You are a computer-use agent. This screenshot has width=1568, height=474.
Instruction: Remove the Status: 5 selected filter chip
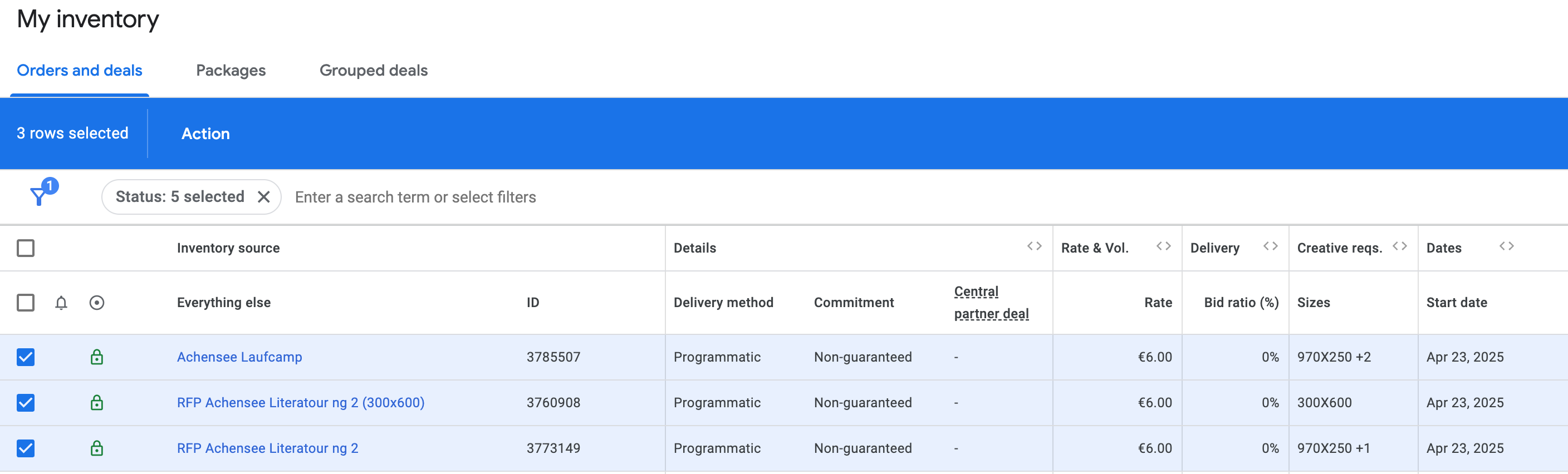click(263, 196)
